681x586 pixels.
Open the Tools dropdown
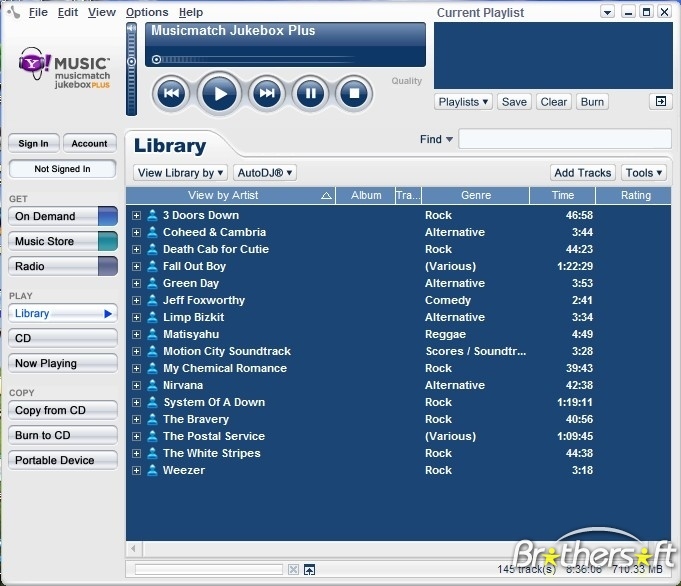tap(643, 173)
